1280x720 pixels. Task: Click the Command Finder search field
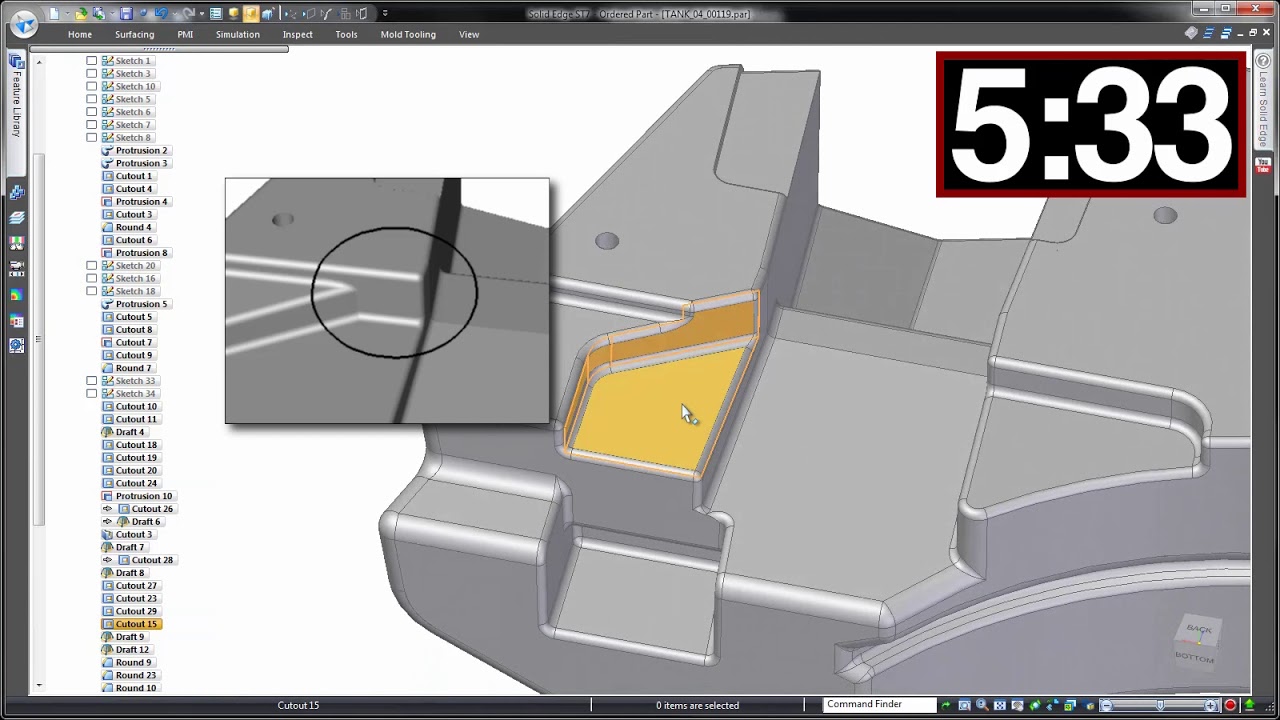[880, 705]
